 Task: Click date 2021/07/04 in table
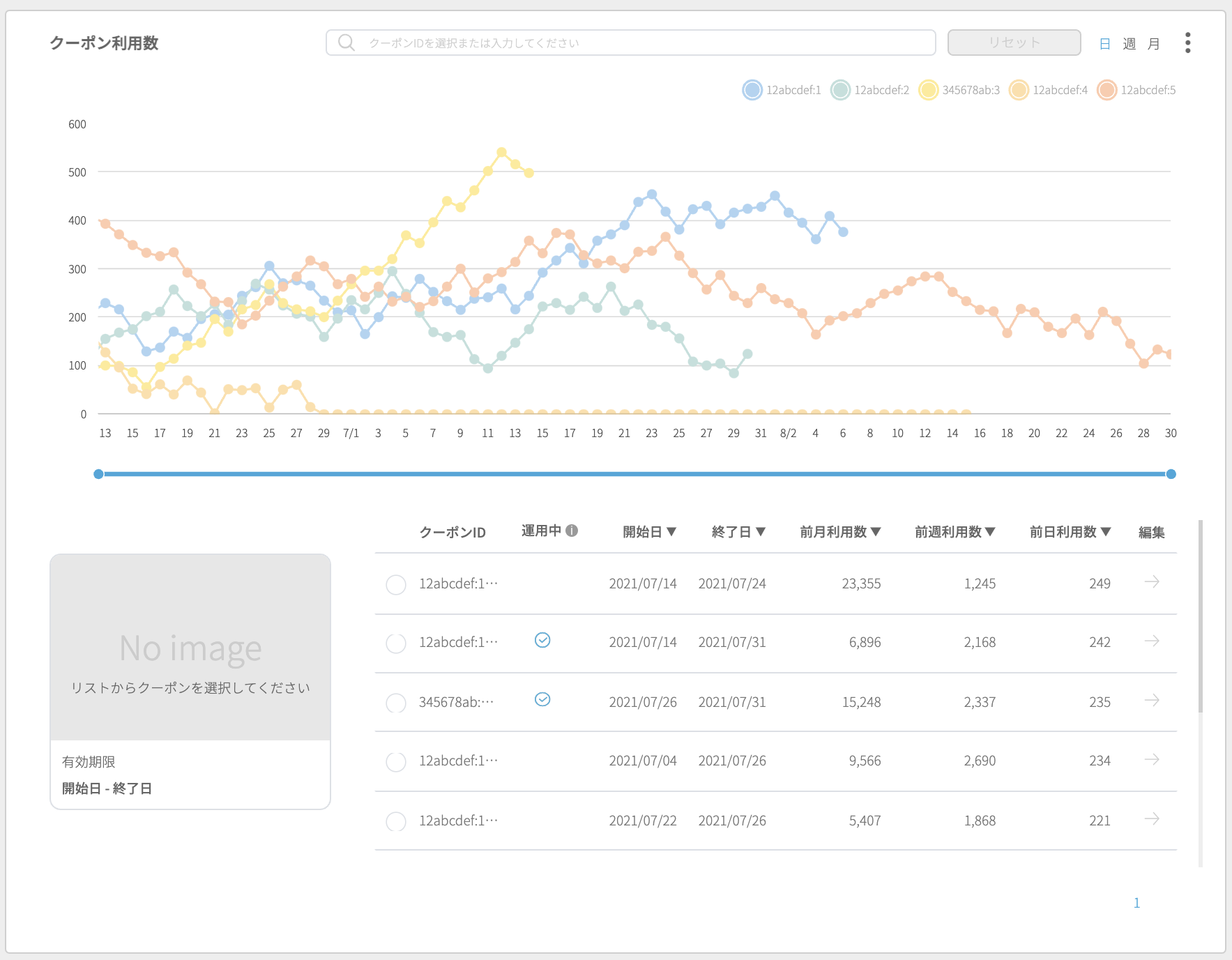click(643, 761)
